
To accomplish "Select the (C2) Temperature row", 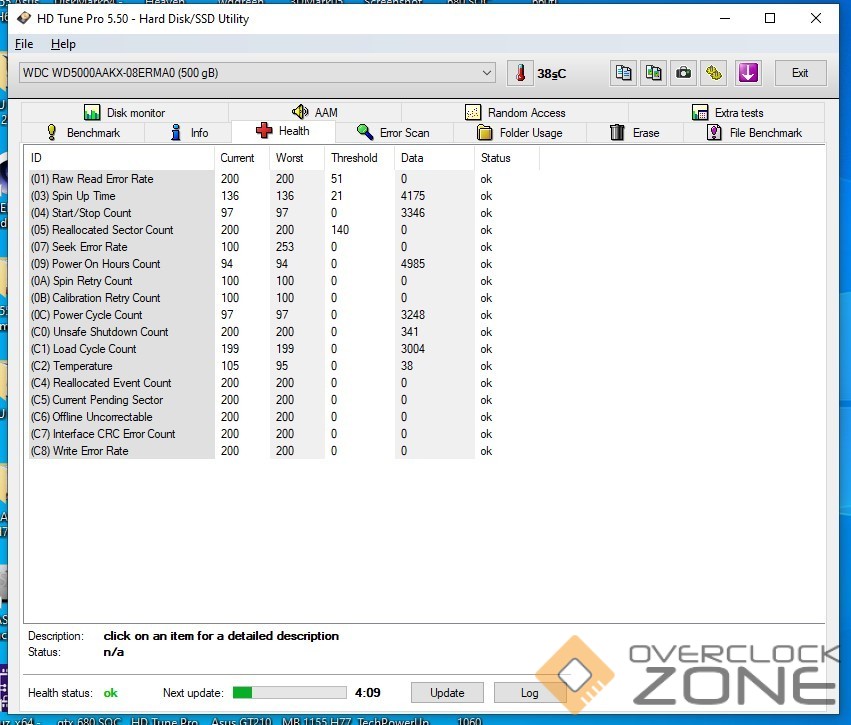I will 284,366.
